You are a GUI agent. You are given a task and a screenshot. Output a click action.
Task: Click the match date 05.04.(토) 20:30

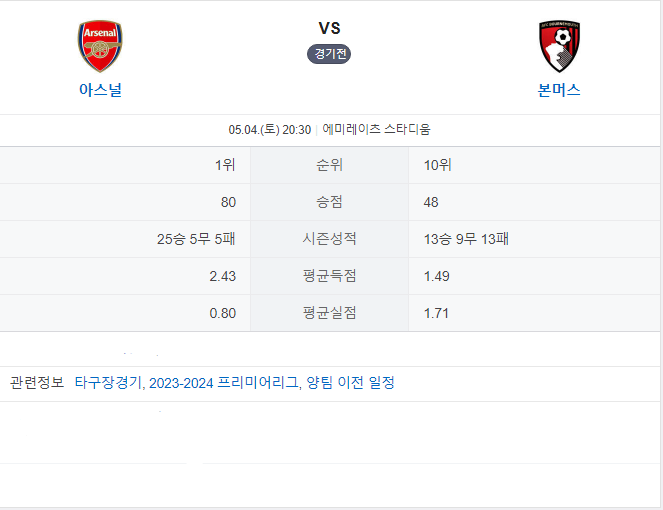[x=270, y=129]
